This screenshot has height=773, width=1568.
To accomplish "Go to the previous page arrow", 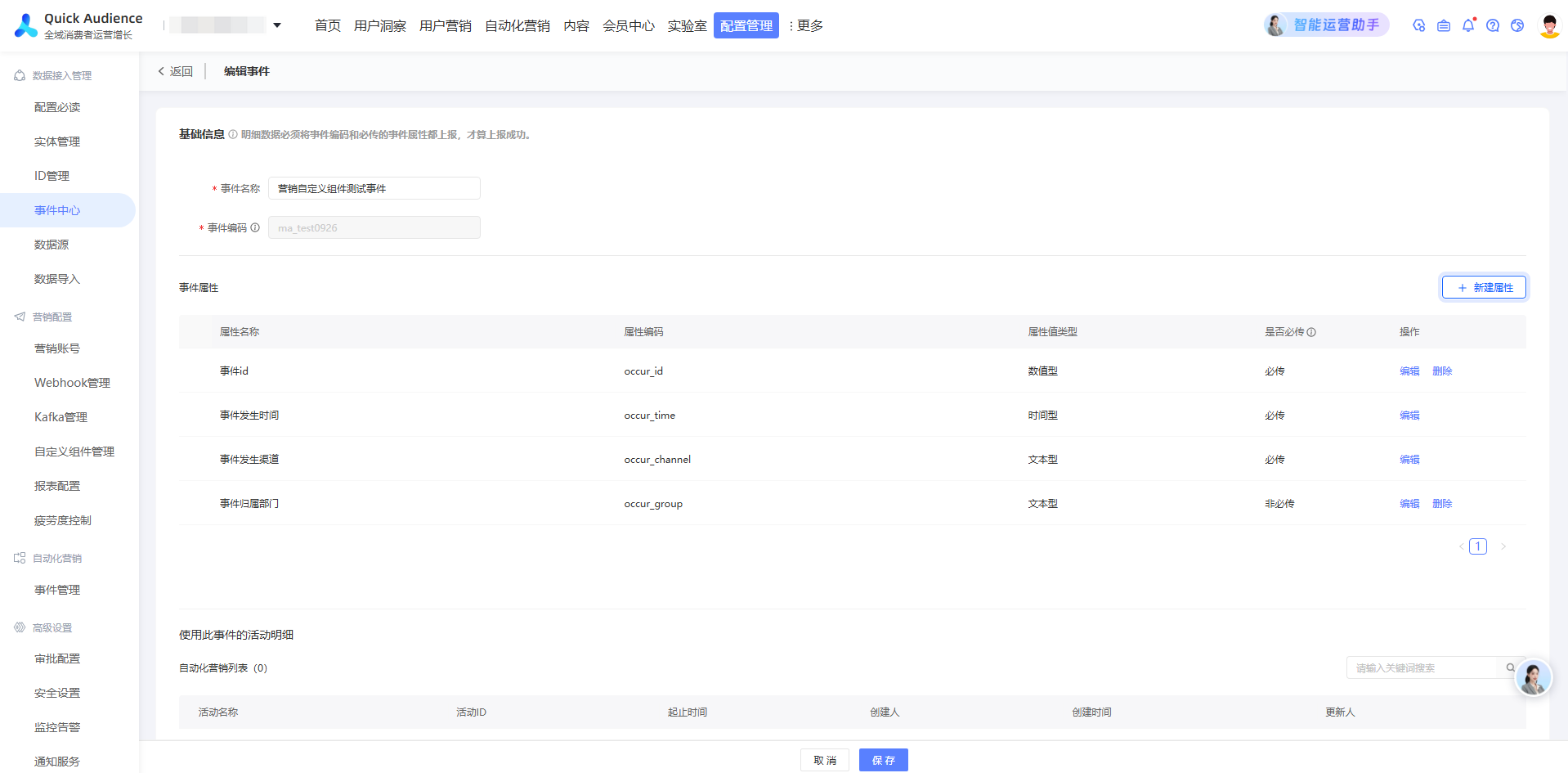I will [x=1461, y=546].
